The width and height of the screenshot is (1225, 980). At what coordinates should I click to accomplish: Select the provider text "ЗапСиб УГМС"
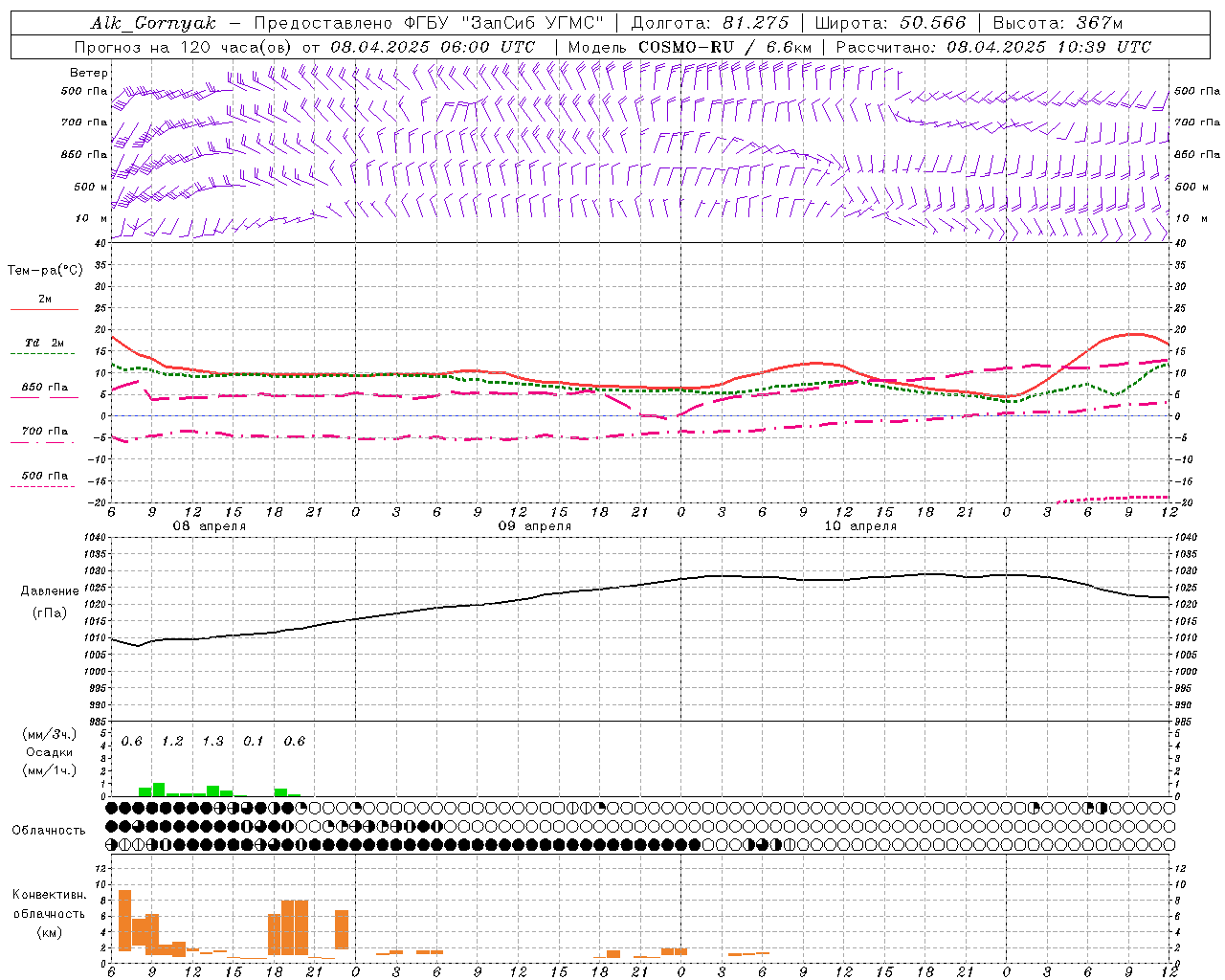533,23
